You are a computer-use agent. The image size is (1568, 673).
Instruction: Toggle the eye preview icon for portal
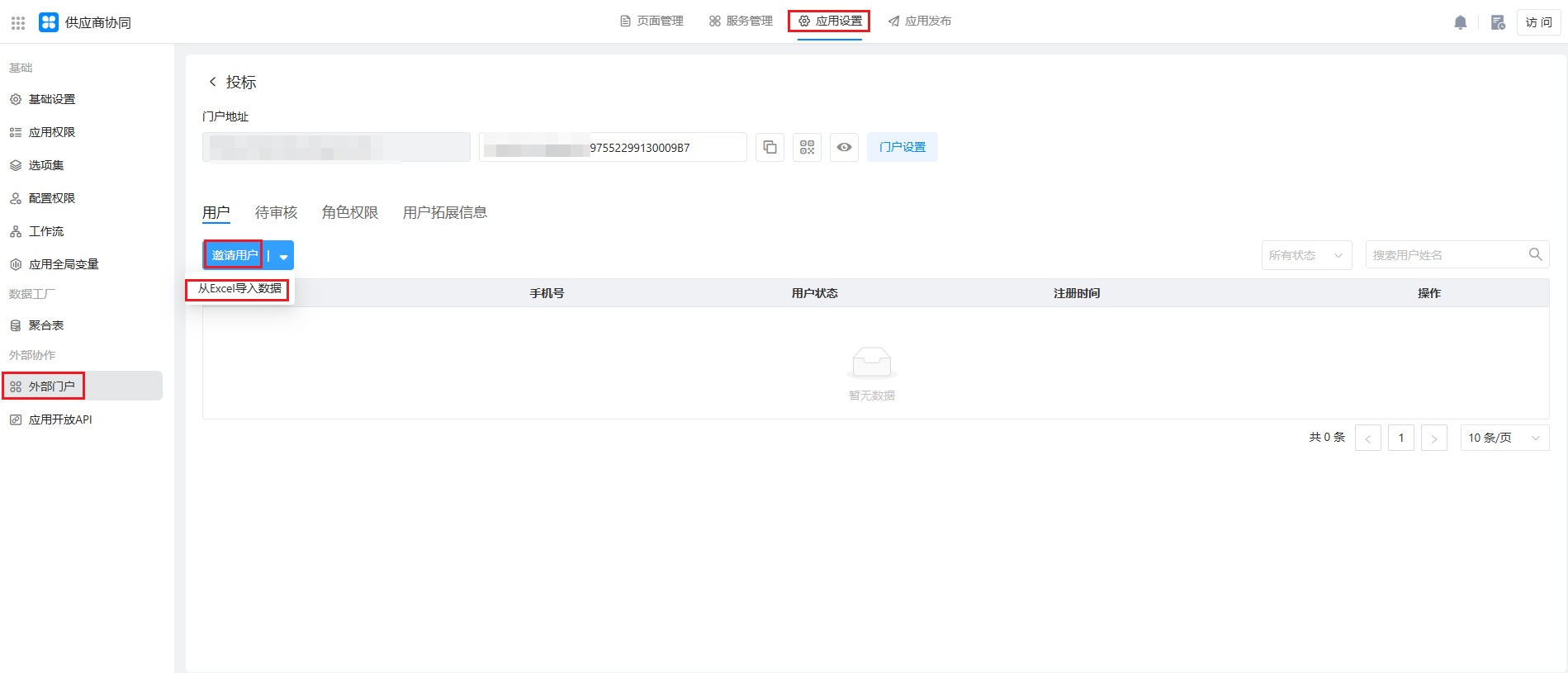844,147
